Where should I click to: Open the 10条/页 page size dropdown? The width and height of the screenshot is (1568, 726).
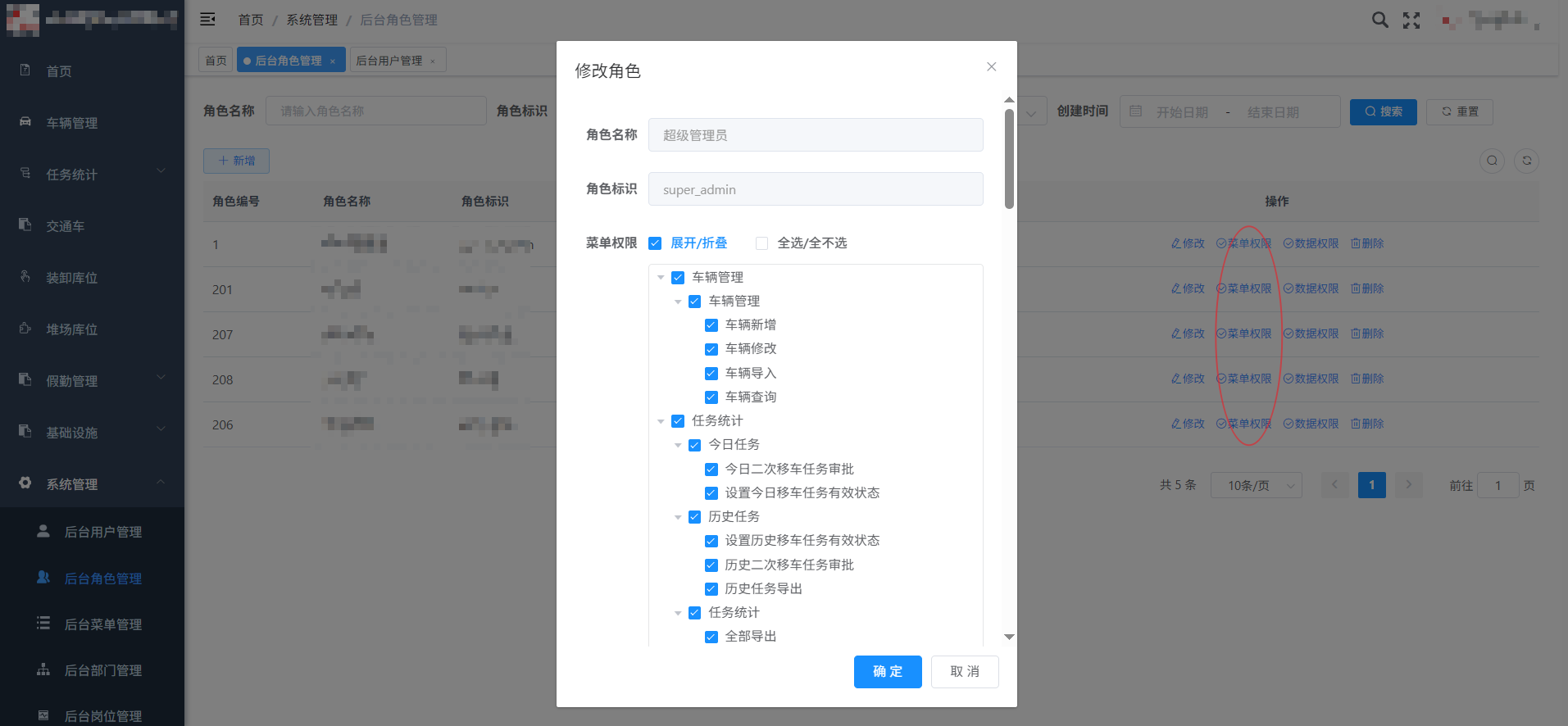point(1257,485)
